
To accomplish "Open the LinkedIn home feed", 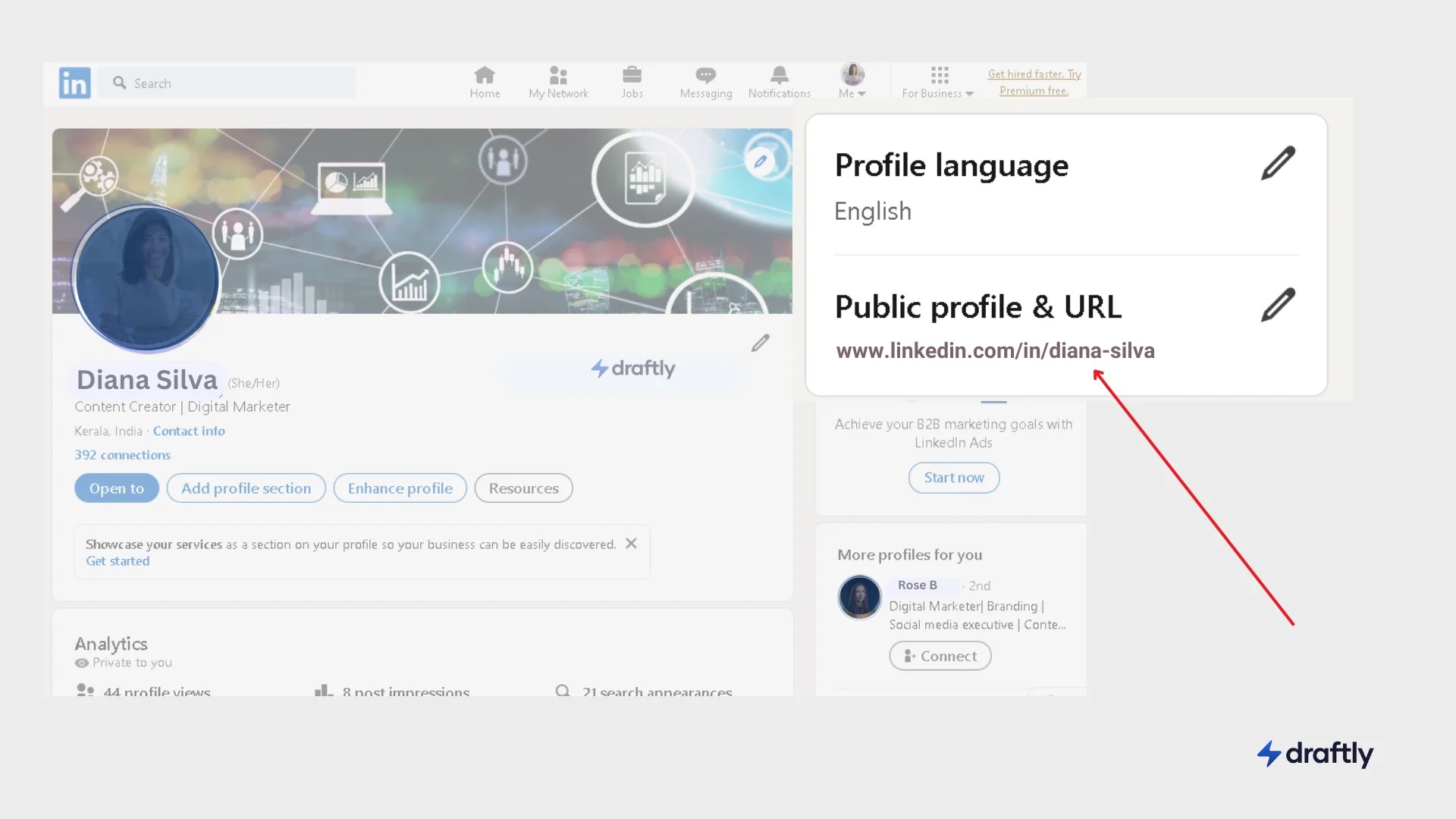I will tap(485, 81).
